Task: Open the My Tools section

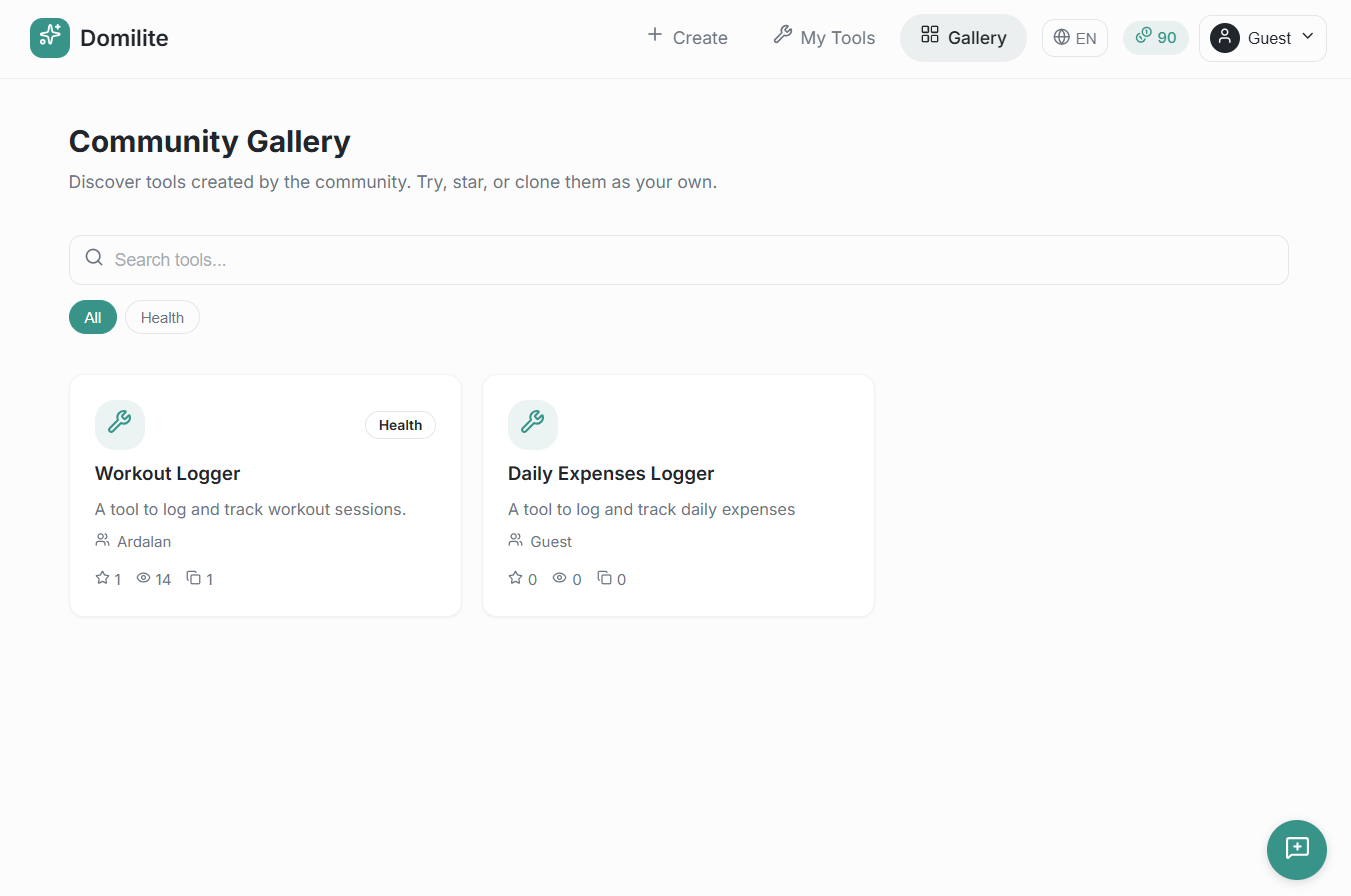Action: [x=824, y=37]
